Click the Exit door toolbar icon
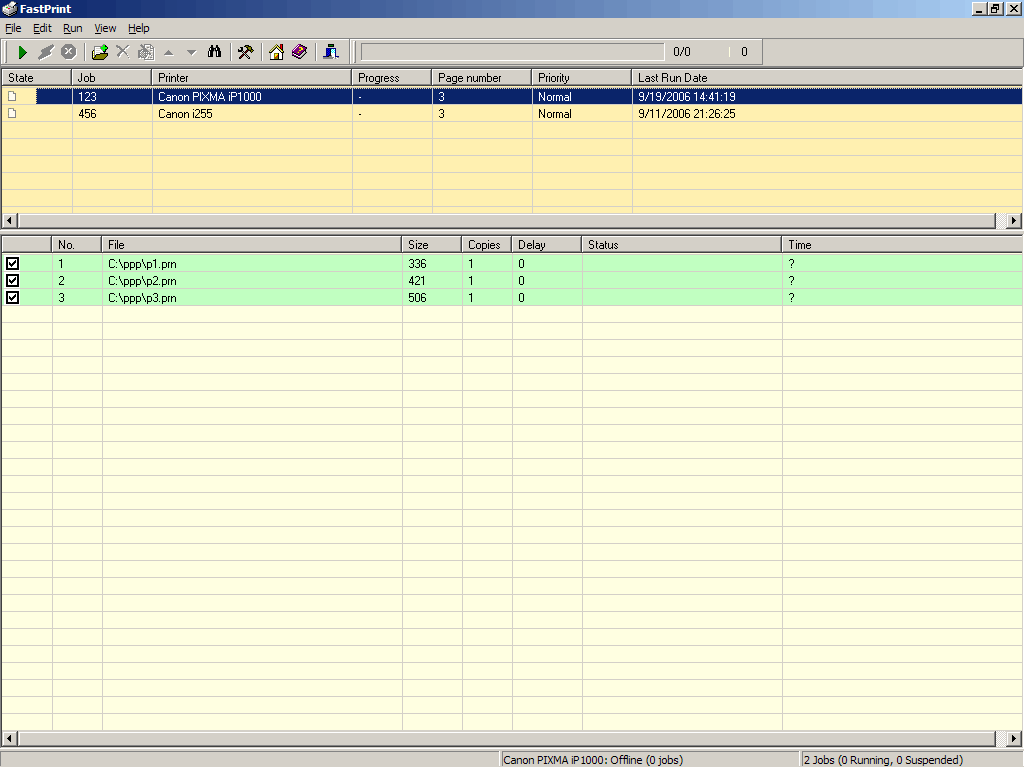The image size is (1024, 768). click(330, 51)
